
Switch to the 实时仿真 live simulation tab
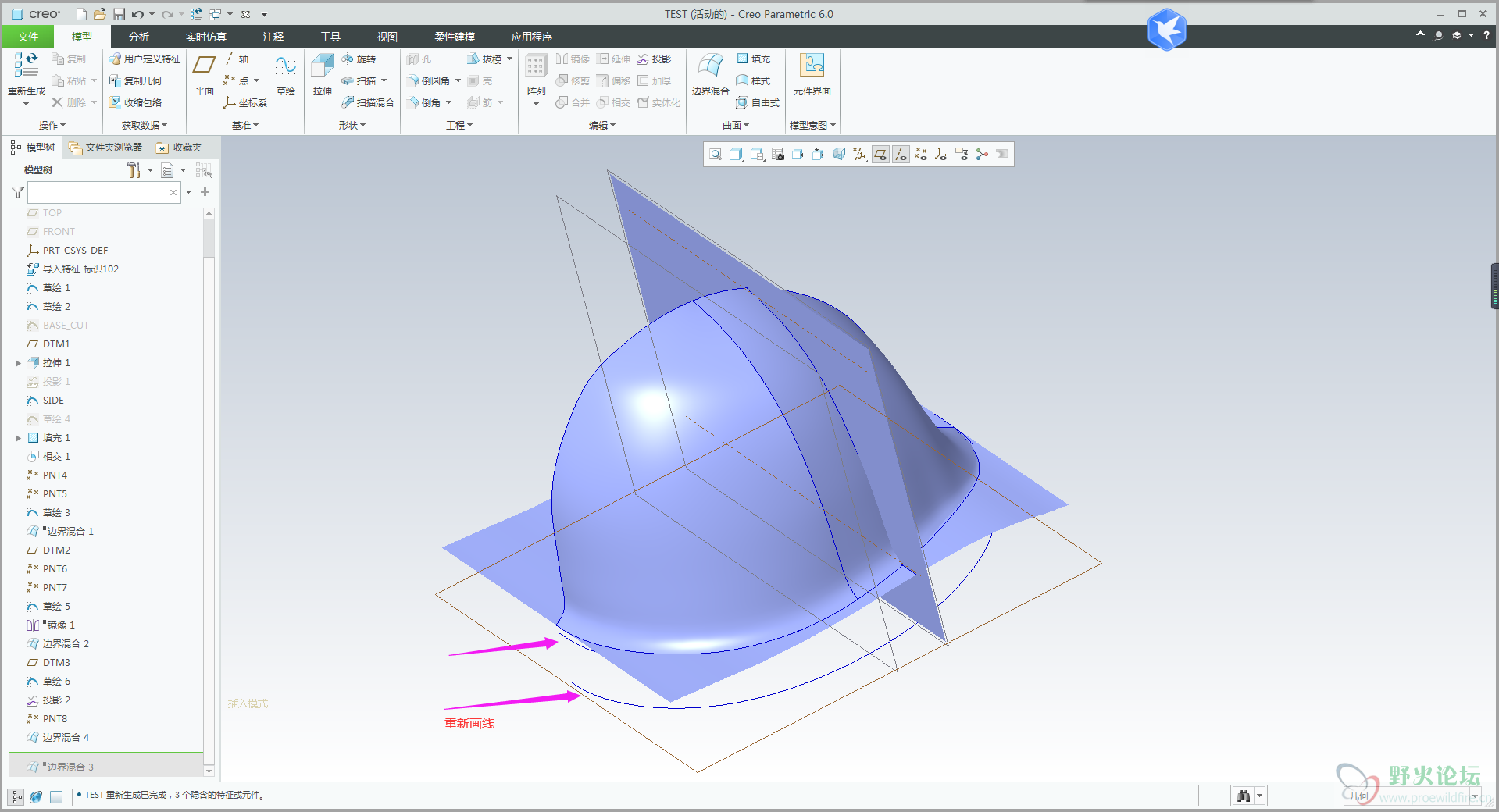pyautogui.click(x=206, y=37)
